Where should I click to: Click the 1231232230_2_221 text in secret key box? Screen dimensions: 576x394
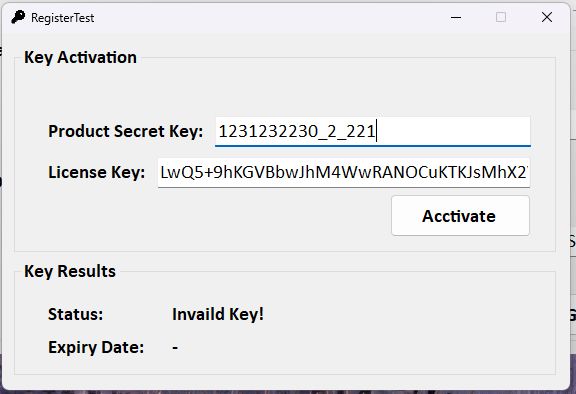tap(296, 131)
